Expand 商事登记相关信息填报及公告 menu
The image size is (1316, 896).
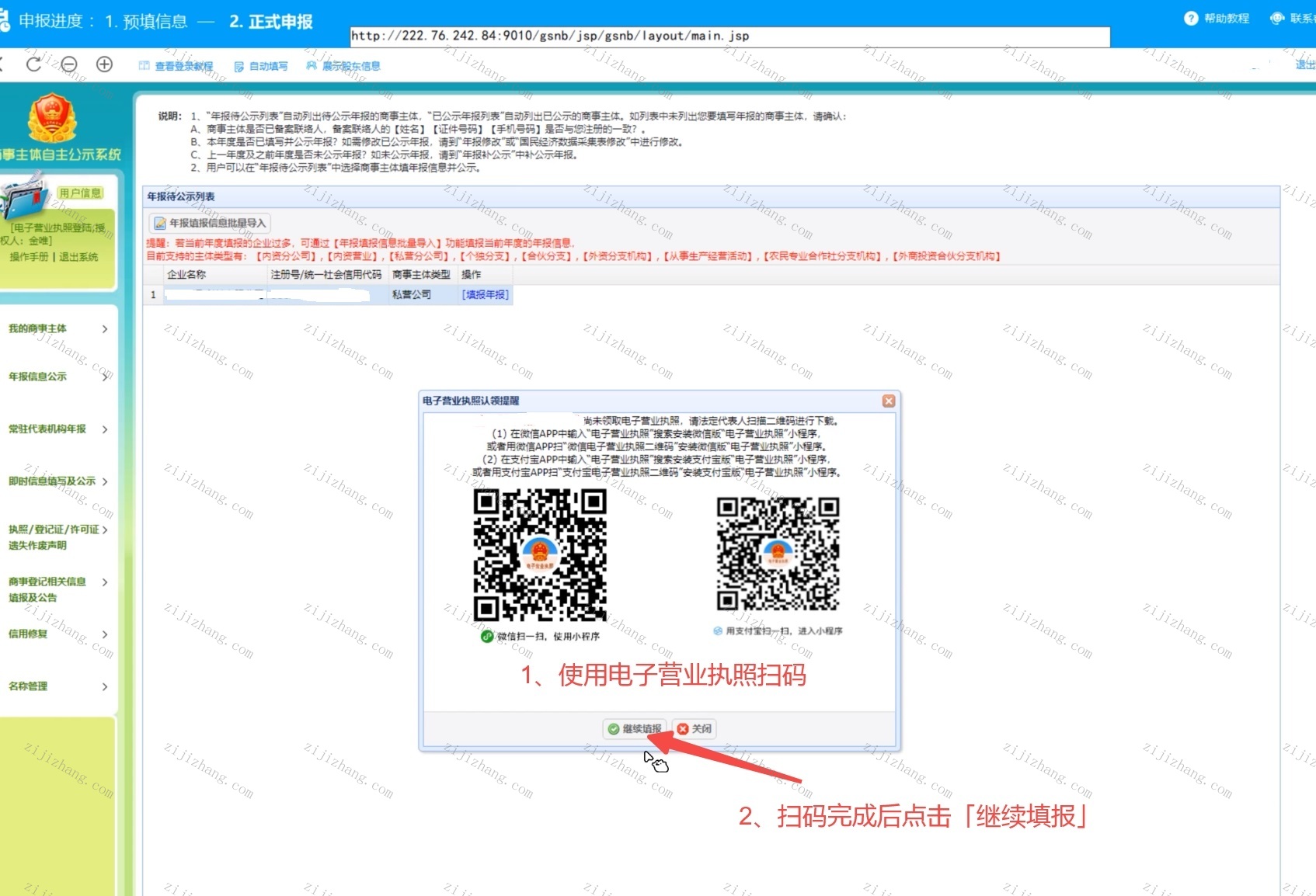(x=58, y=589)
